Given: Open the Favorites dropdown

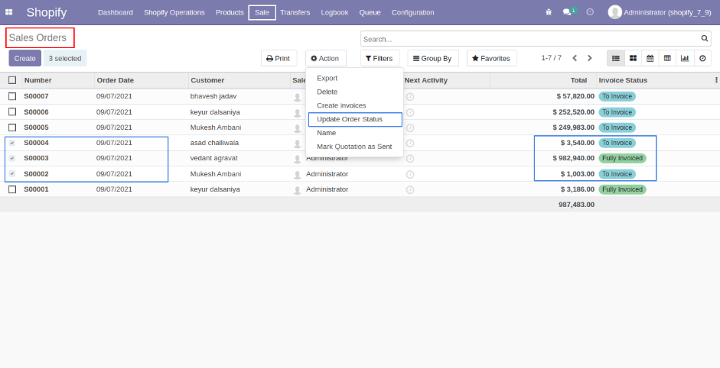Looking at the screenshot, I should (x=491, y=58).
